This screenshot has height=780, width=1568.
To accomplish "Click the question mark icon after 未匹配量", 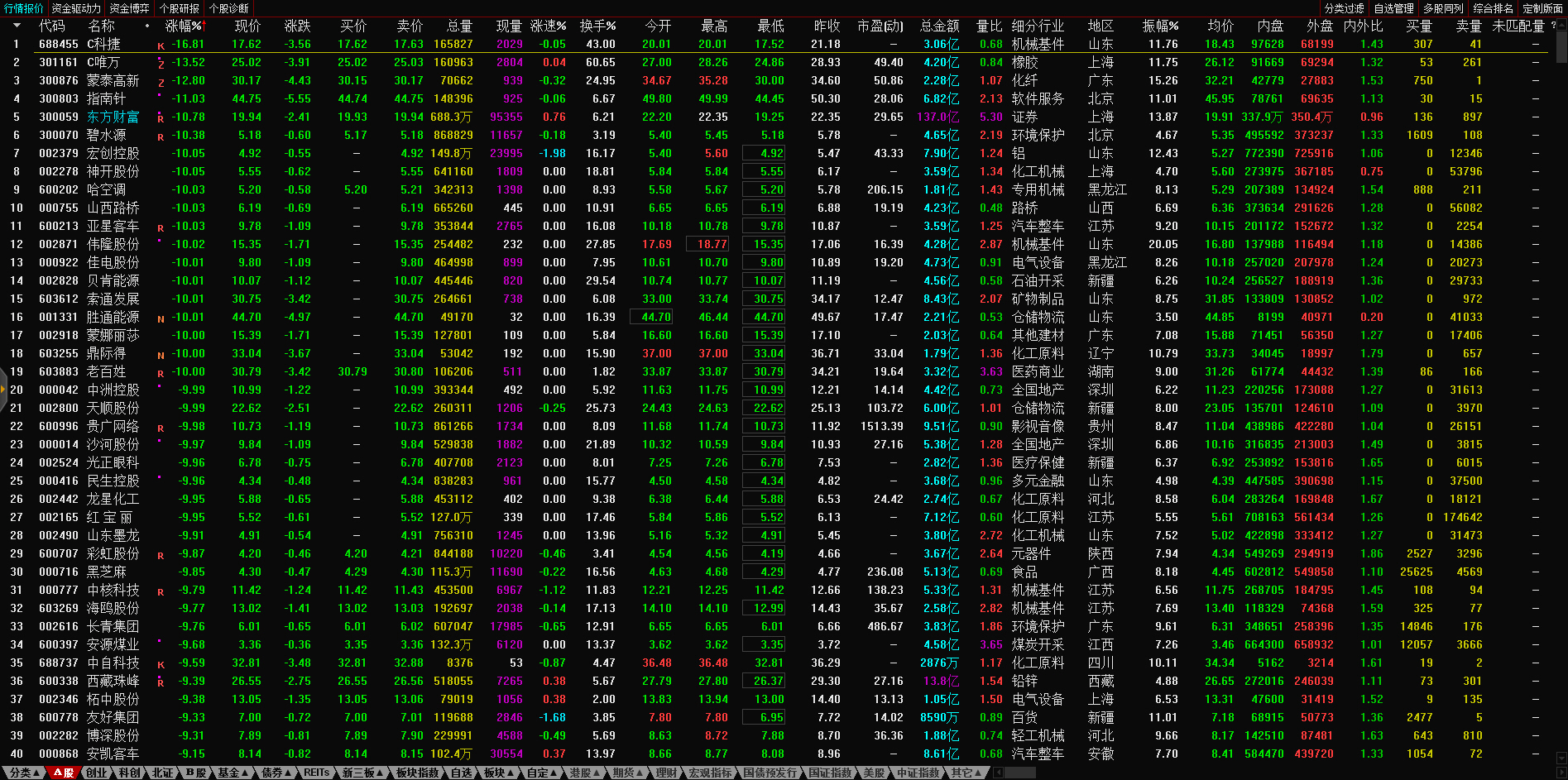I will pyautogui.click(x=1553, y=26).
